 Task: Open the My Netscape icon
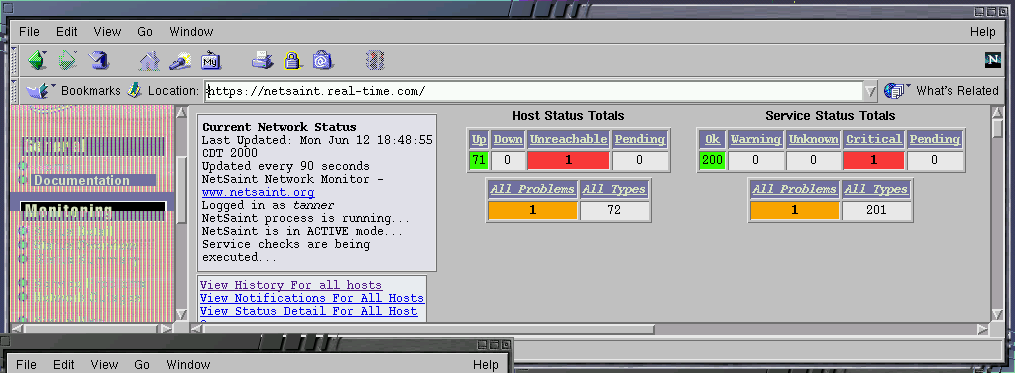[x=210, y=60]
